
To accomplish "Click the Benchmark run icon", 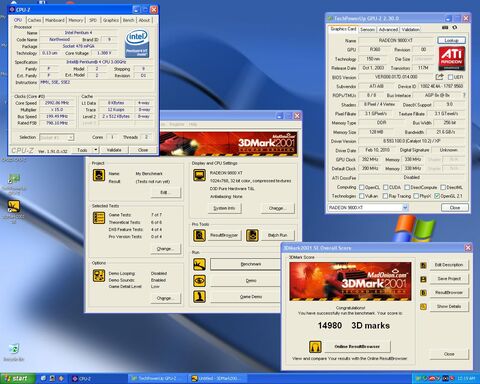I will tap(199, 264).
